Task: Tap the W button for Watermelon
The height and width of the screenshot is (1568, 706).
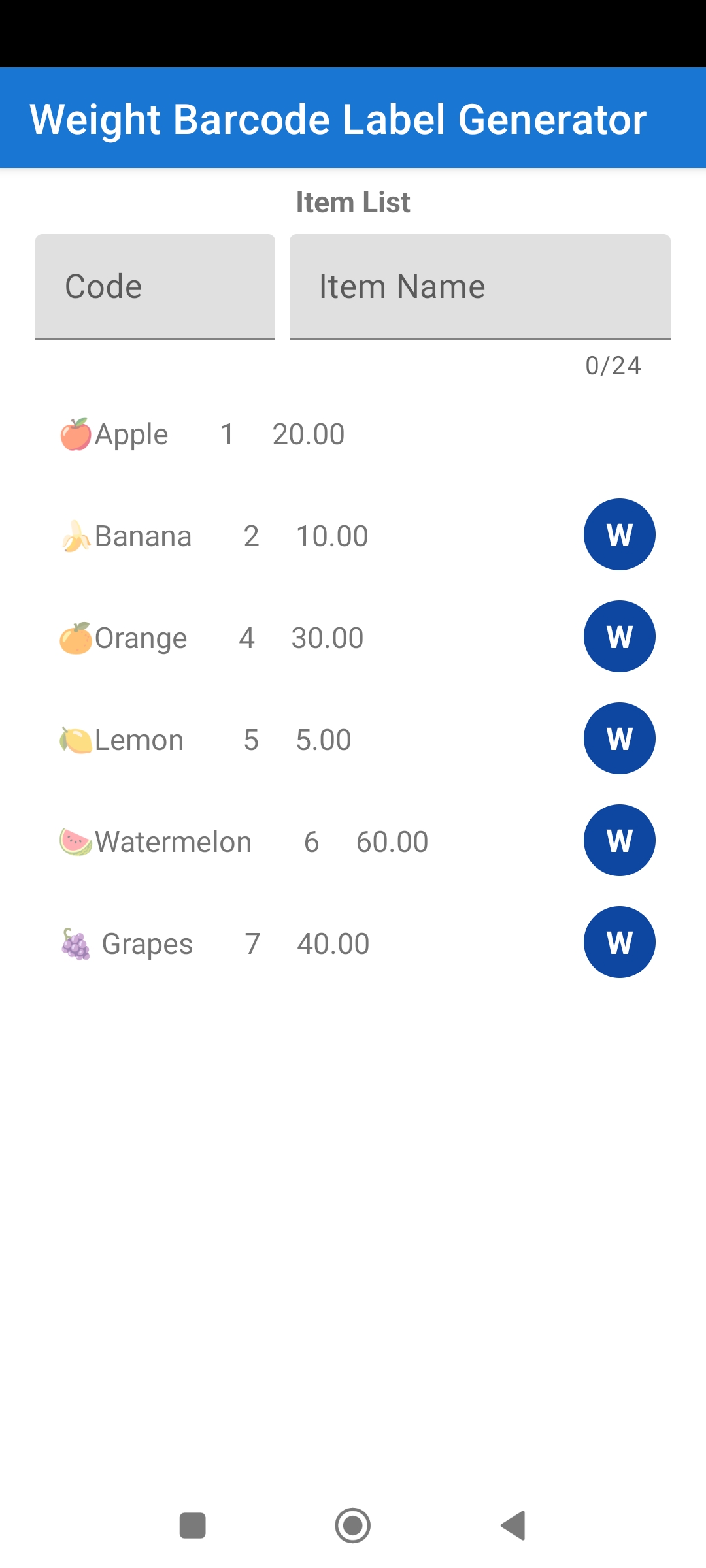Action: point(619,840)
